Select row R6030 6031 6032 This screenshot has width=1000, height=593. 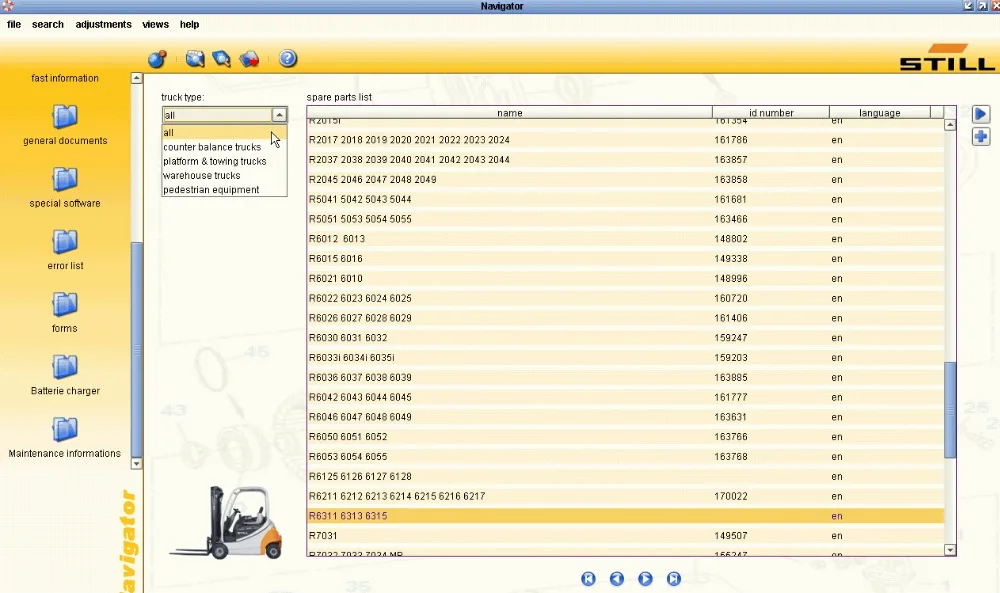[625, 337]
